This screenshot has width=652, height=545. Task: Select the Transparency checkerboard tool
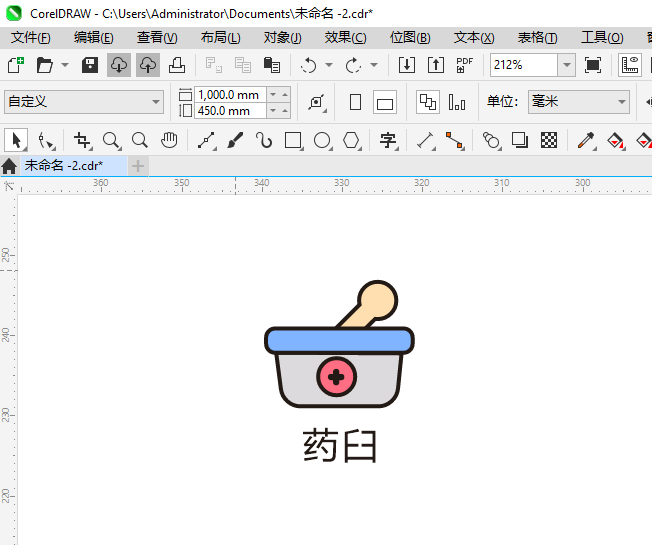pos(549,140)
